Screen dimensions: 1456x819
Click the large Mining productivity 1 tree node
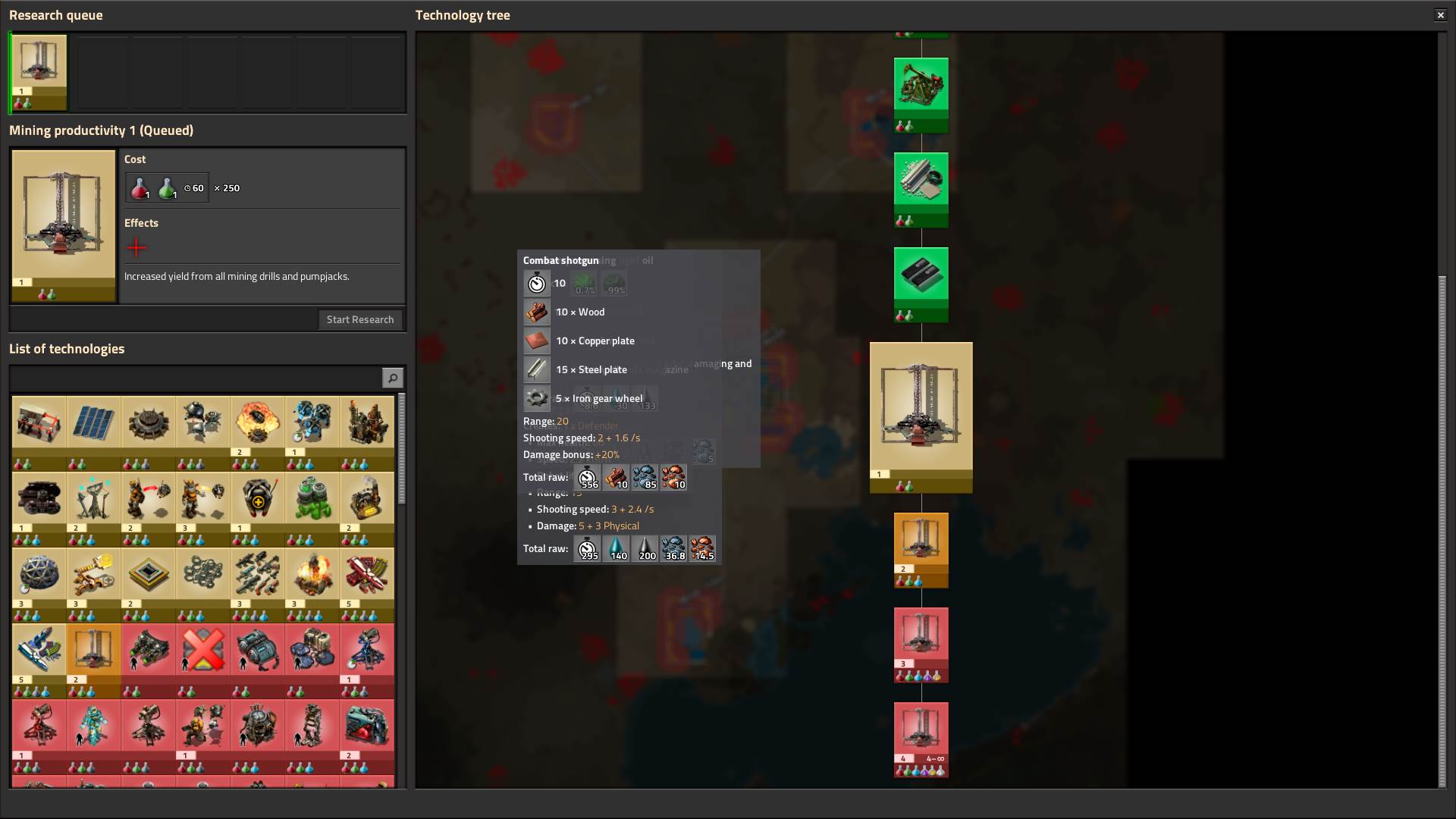click(921, 417)
